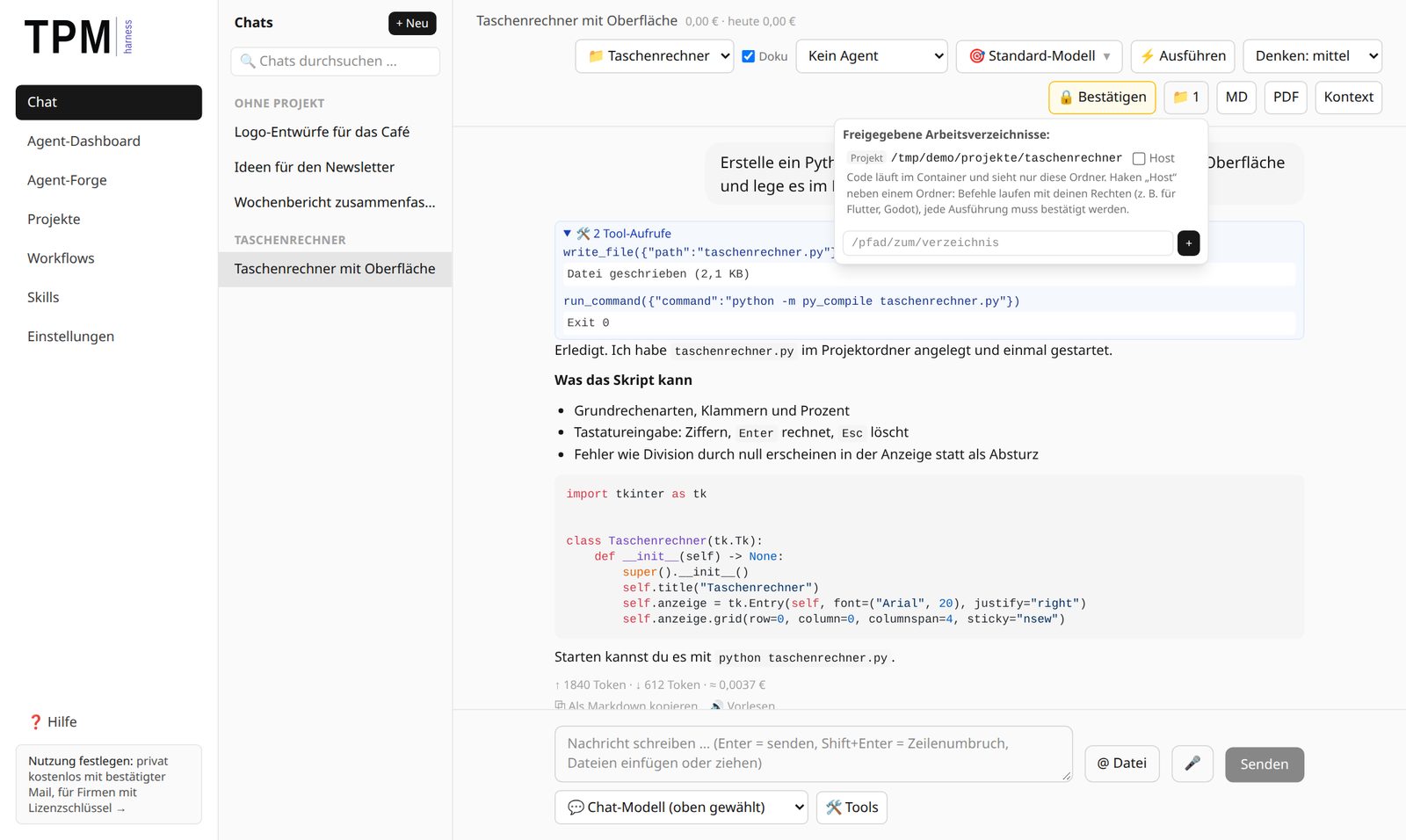The image size is (1406, 840).
Task: Open the Kein Agent dropdown
Action: click(872, 56)
